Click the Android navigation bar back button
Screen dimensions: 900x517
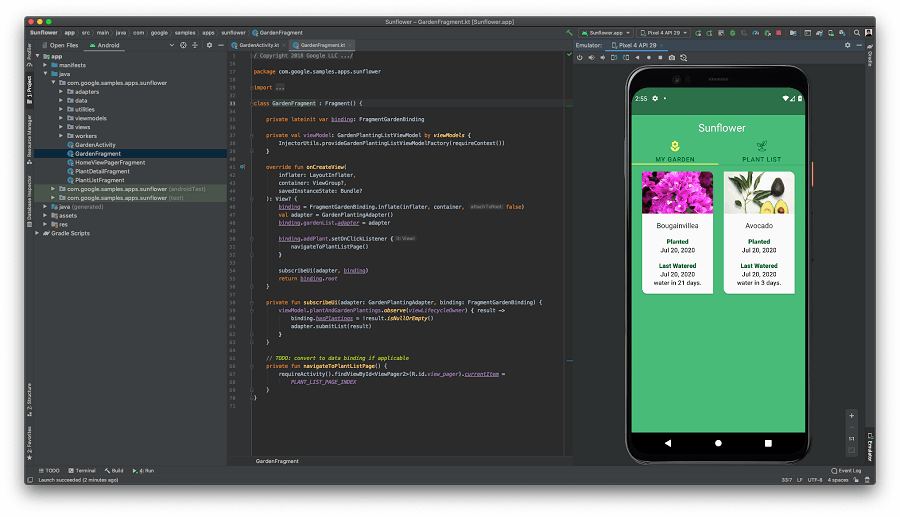(x=668, y=443)
